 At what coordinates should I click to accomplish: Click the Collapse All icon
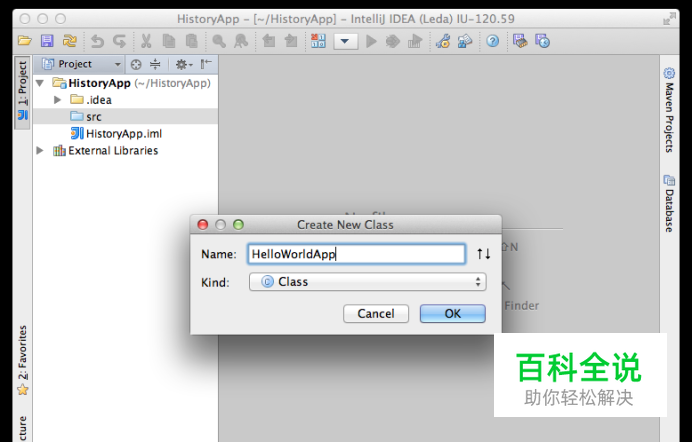(155, 64)
